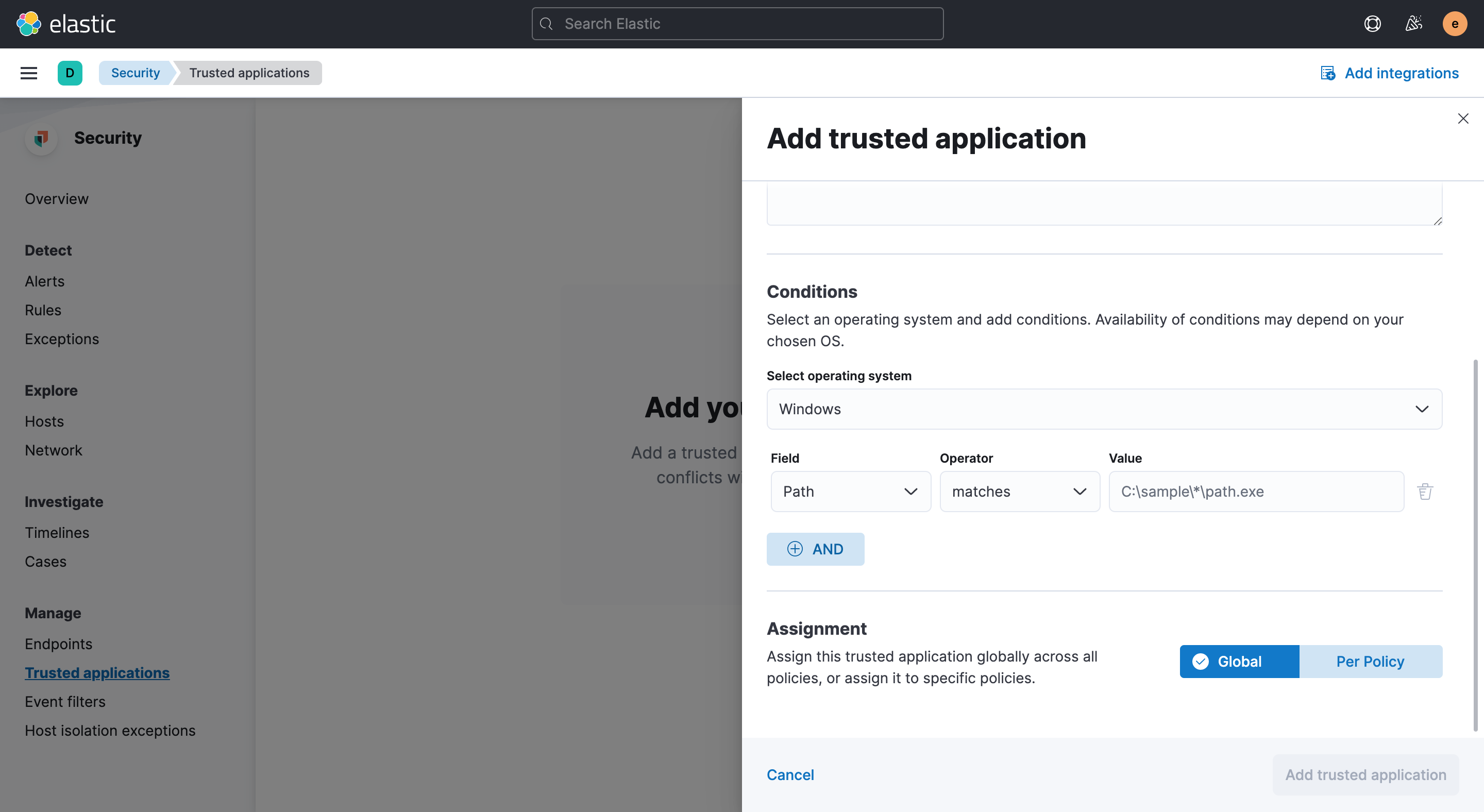
Task: Click the flyout vertical scrollbar
Action: point(1475,545)
